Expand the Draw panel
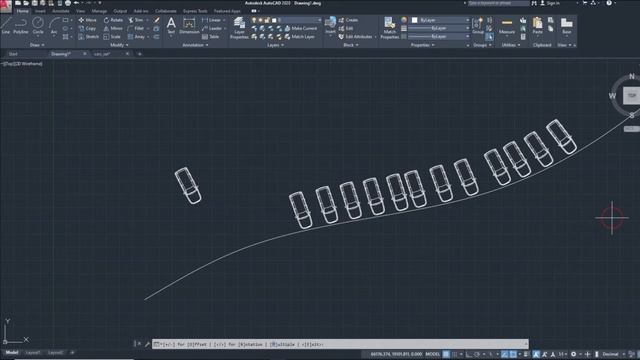The image size is (640, 360). pos(37,45)
